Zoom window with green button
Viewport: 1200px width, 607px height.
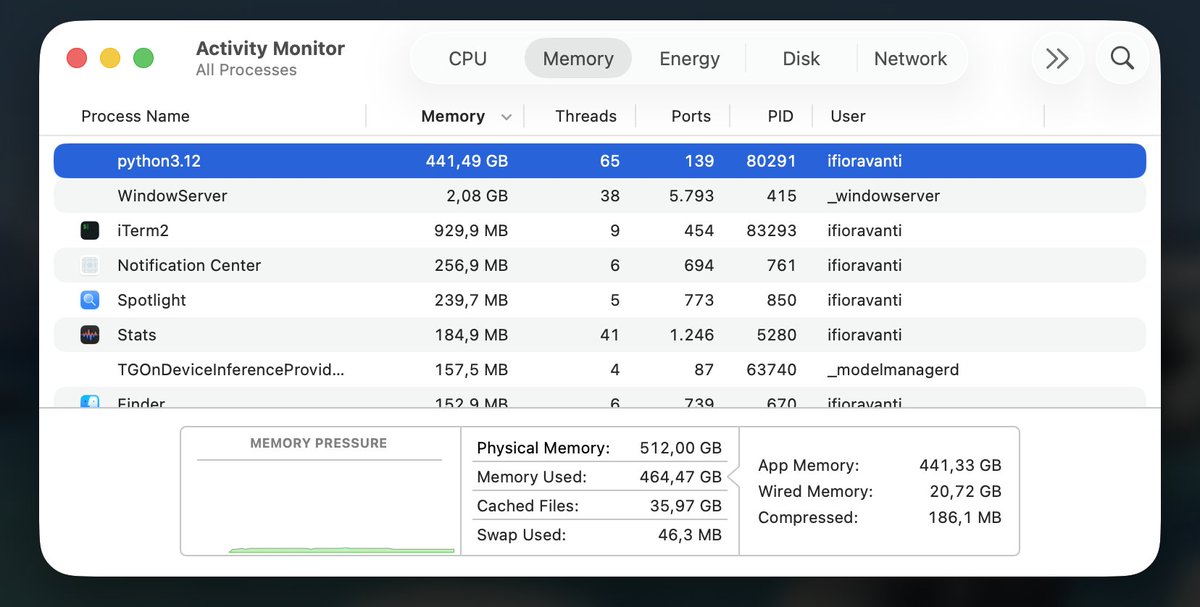tap(144, 58)
